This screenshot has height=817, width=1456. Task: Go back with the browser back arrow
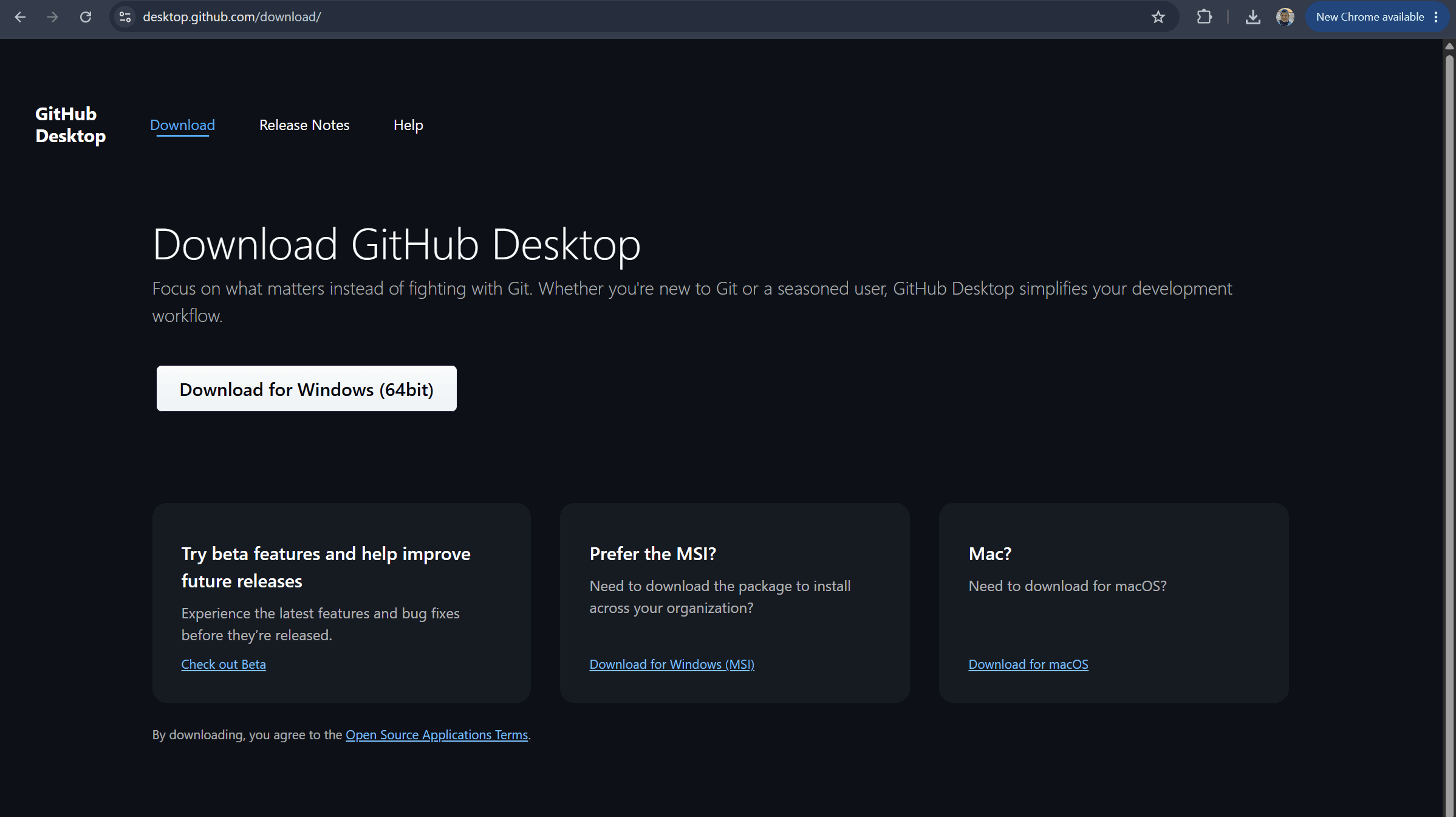[x=20, y=17]
